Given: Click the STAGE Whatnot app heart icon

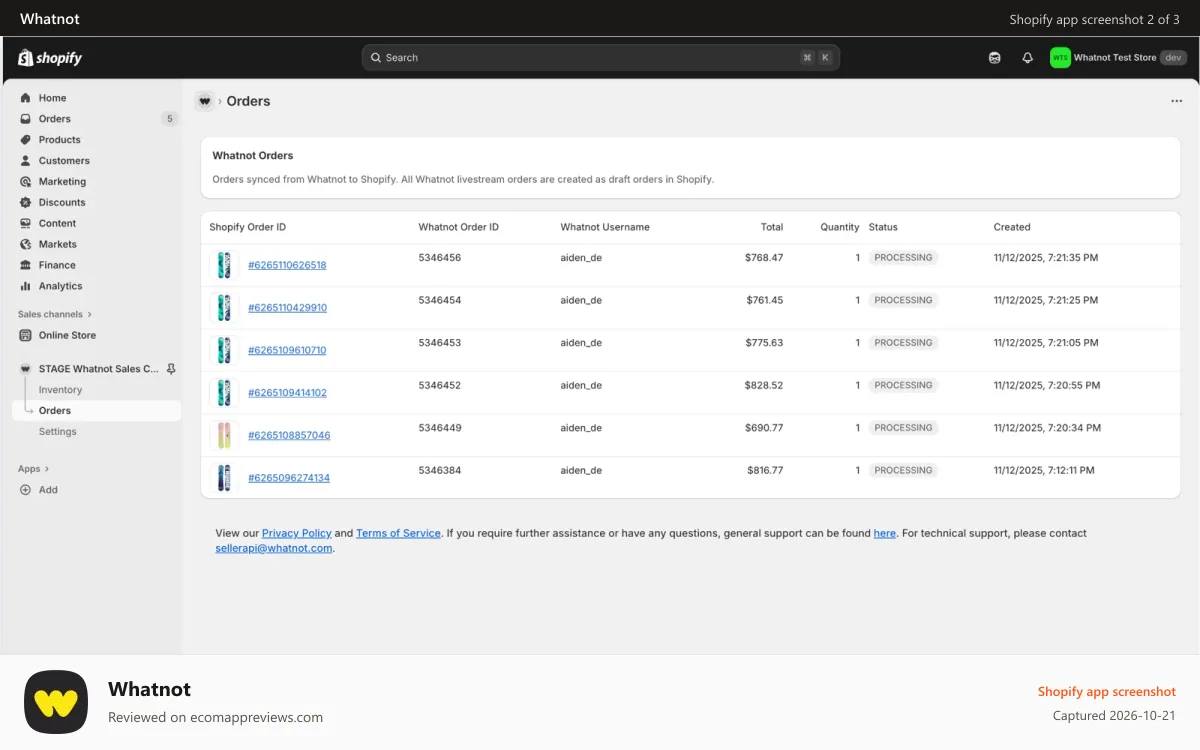Looking at the screenshot, I should click(26, 369).
